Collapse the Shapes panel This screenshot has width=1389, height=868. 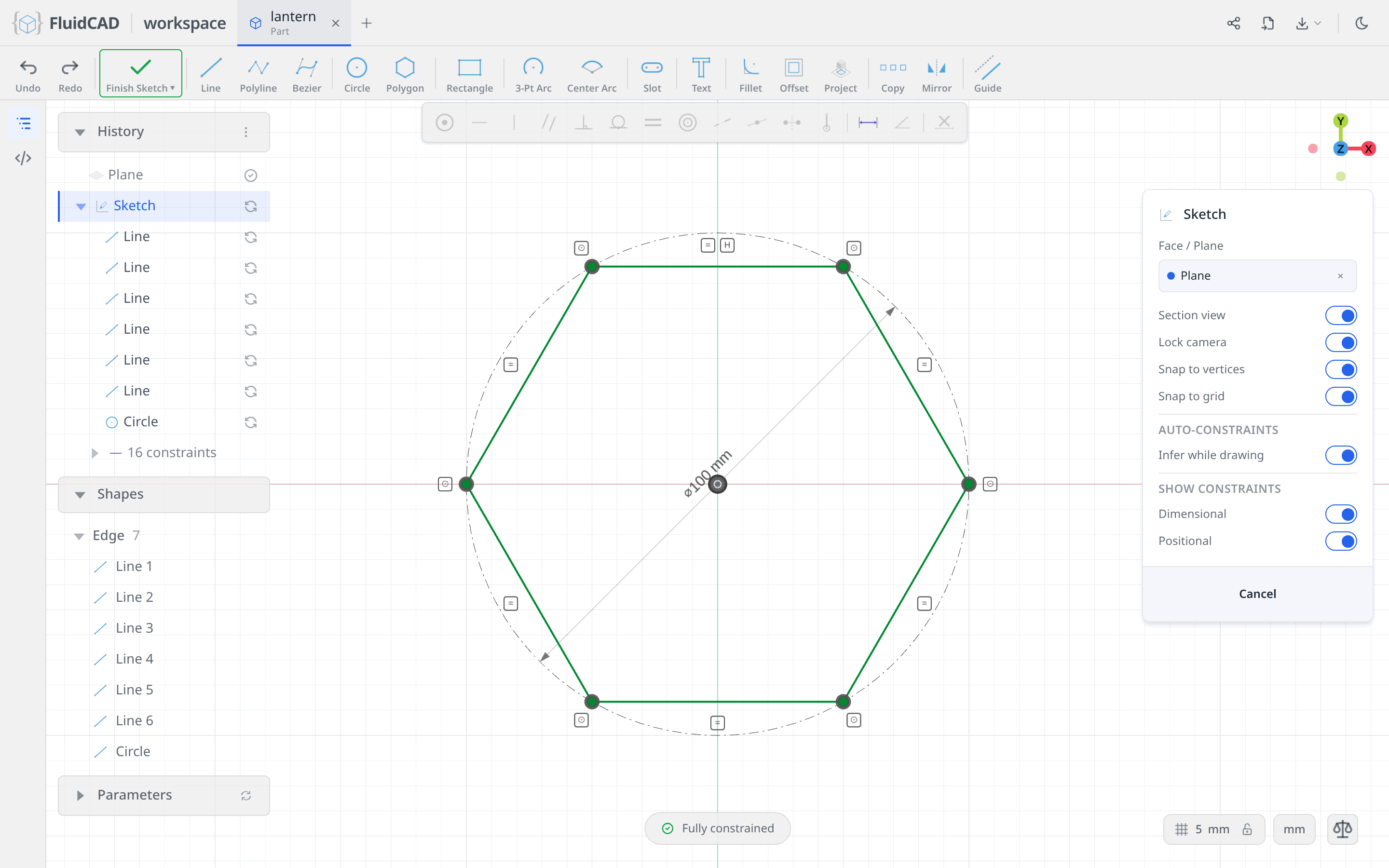80,494
